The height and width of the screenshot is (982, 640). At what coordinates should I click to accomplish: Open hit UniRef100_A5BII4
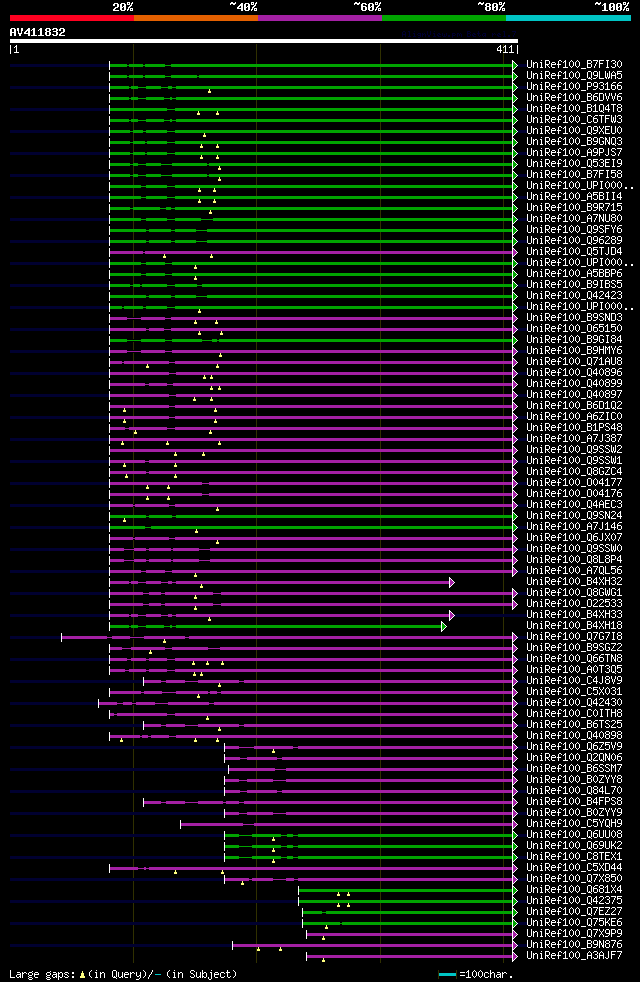click(574, 197)
